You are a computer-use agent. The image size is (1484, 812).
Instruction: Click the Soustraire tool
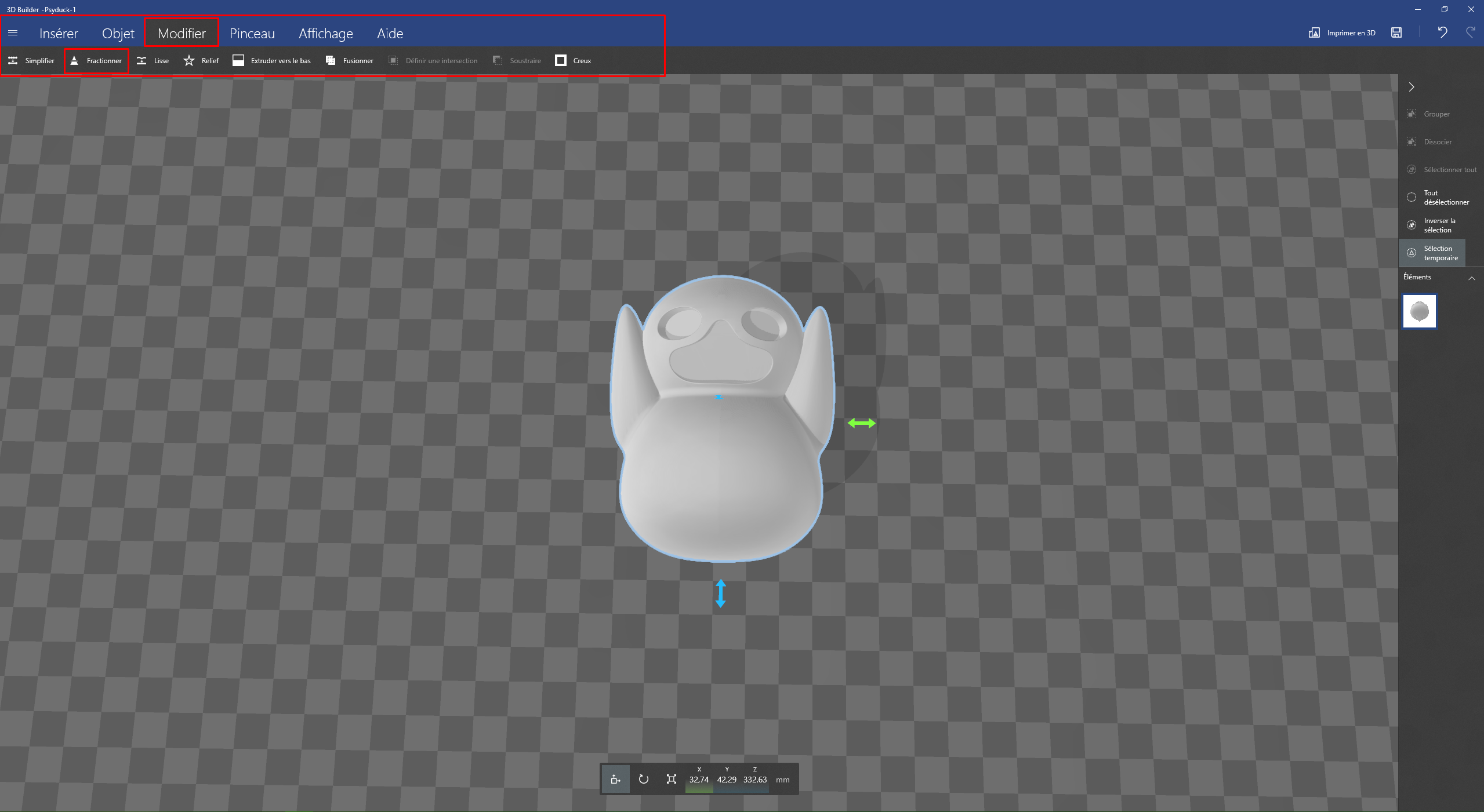(x=517, y=60)
